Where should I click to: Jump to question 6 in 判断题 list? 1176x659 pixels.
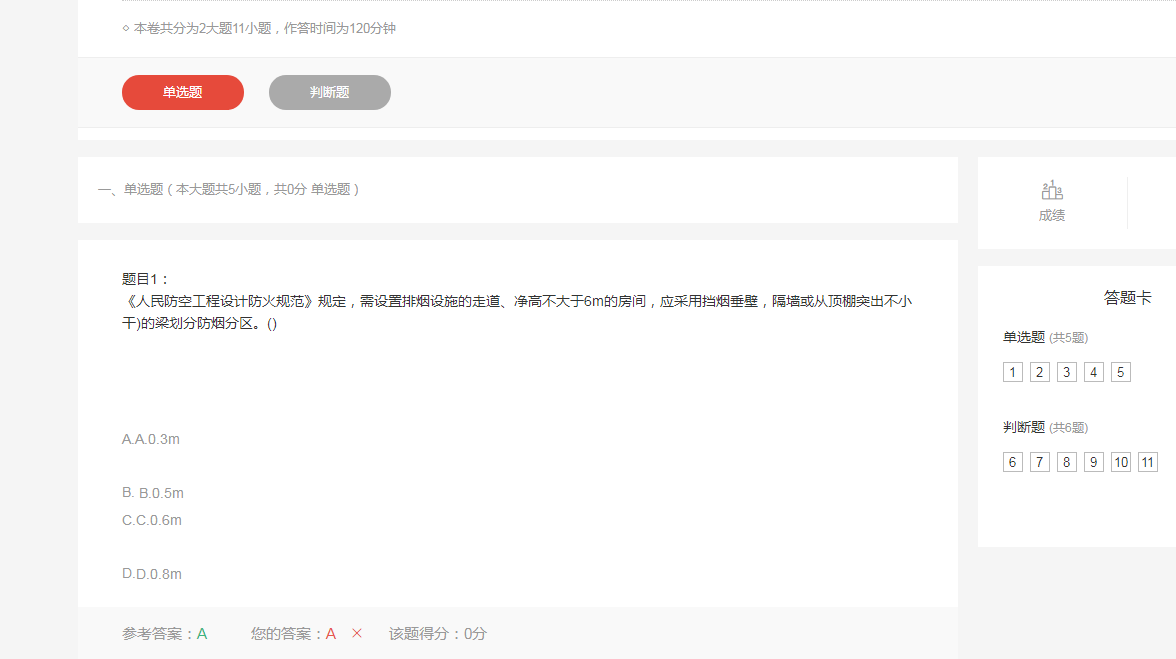(x=1013, y=462)
